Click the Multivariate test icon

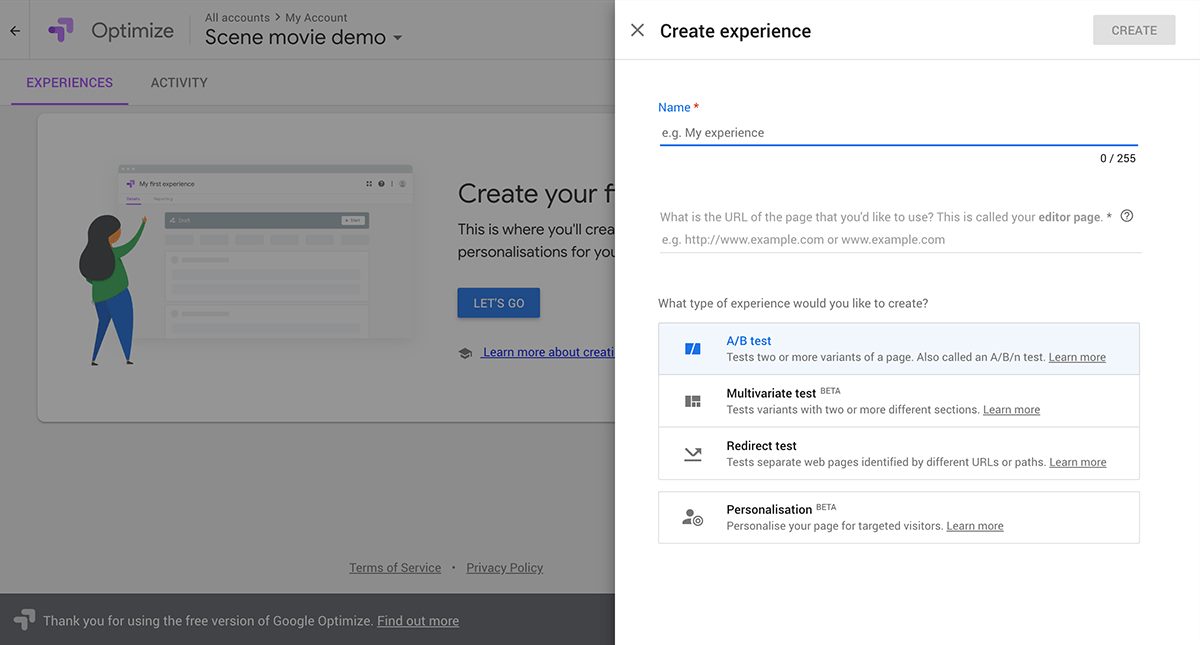click(x=692, y=401)
